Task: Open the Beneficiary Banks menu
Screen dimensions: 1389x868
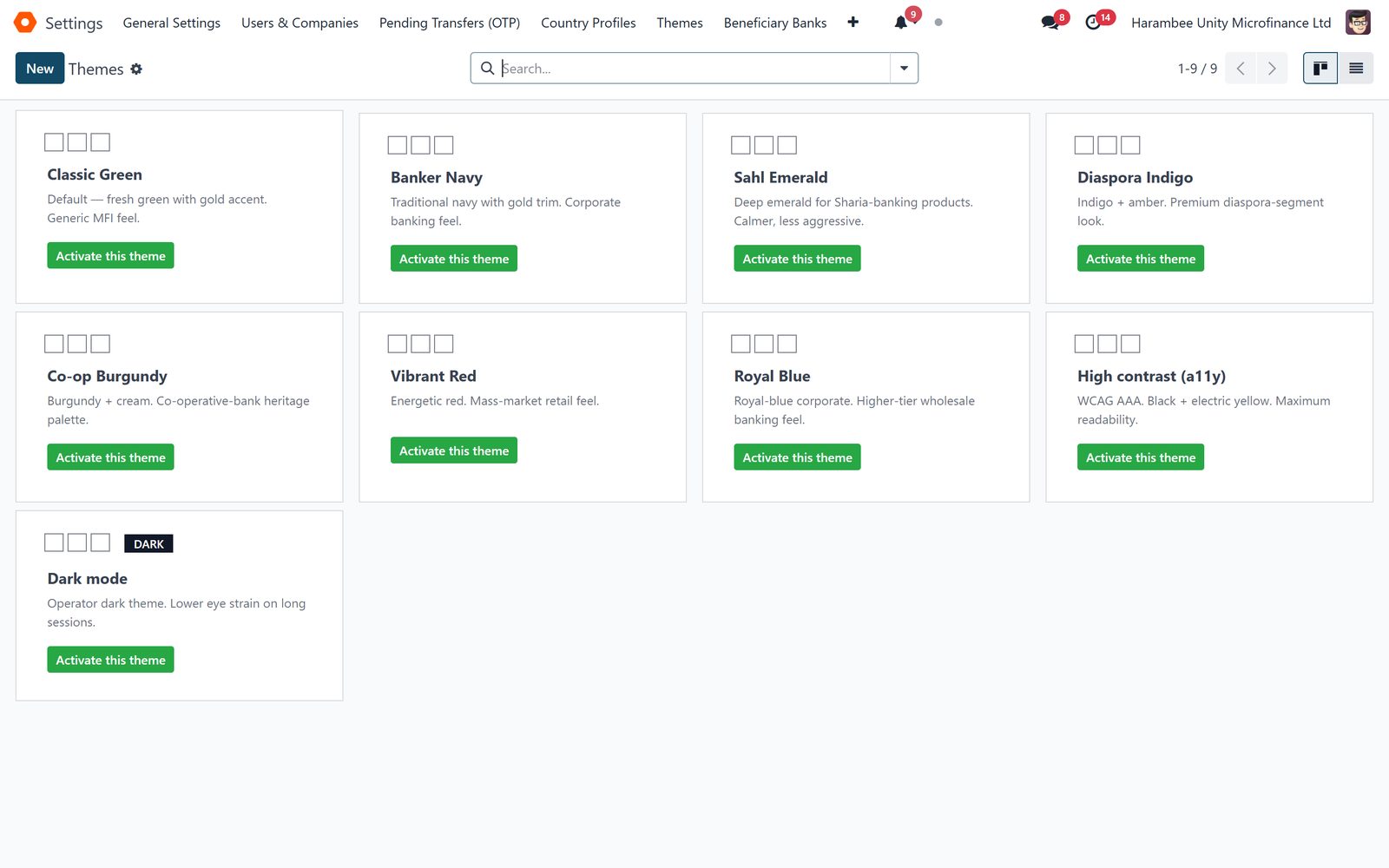Action: click(x=775, y=23)
